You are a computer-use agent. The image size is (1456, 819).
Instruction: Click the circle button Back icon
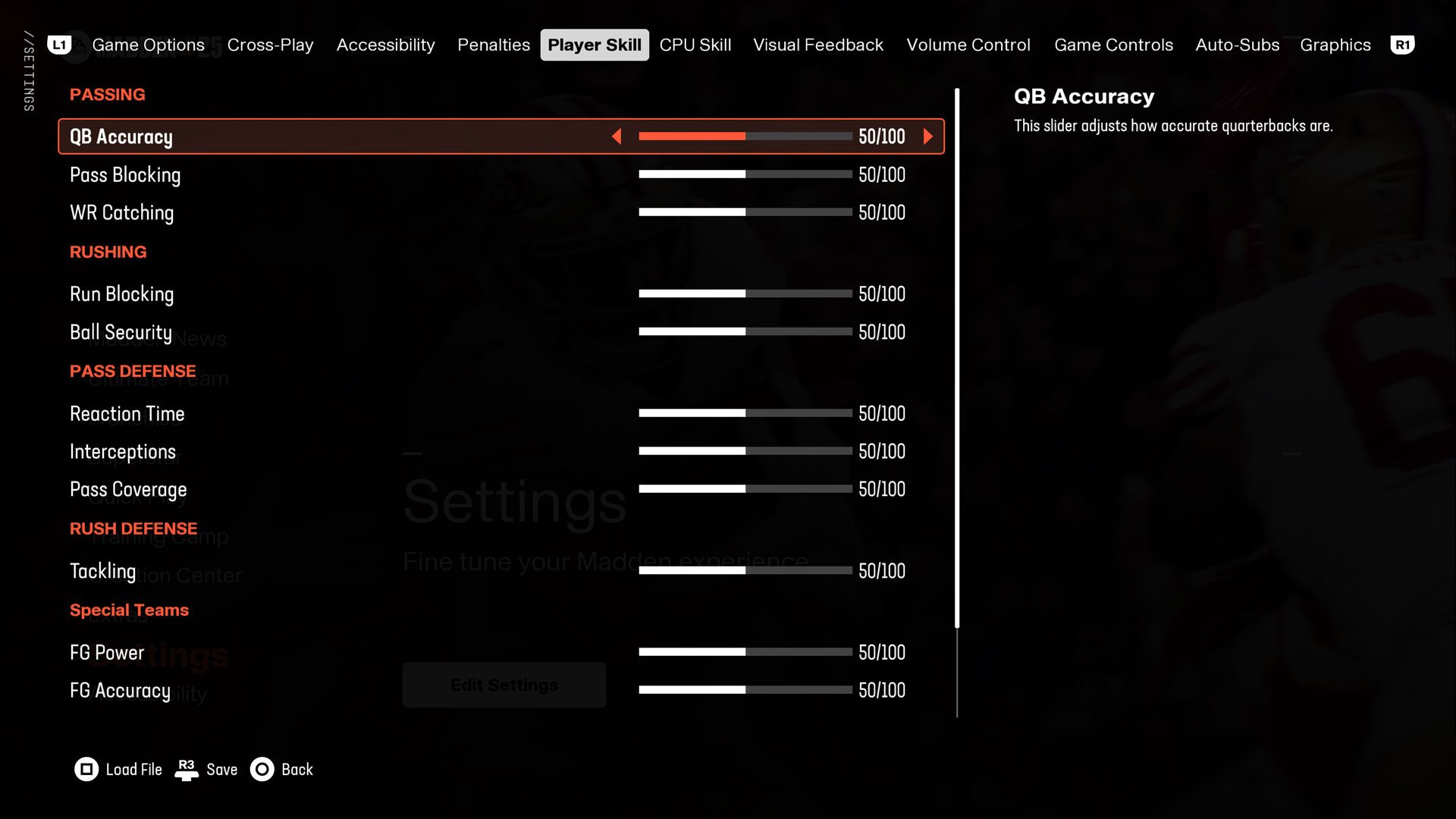[262, 769]
